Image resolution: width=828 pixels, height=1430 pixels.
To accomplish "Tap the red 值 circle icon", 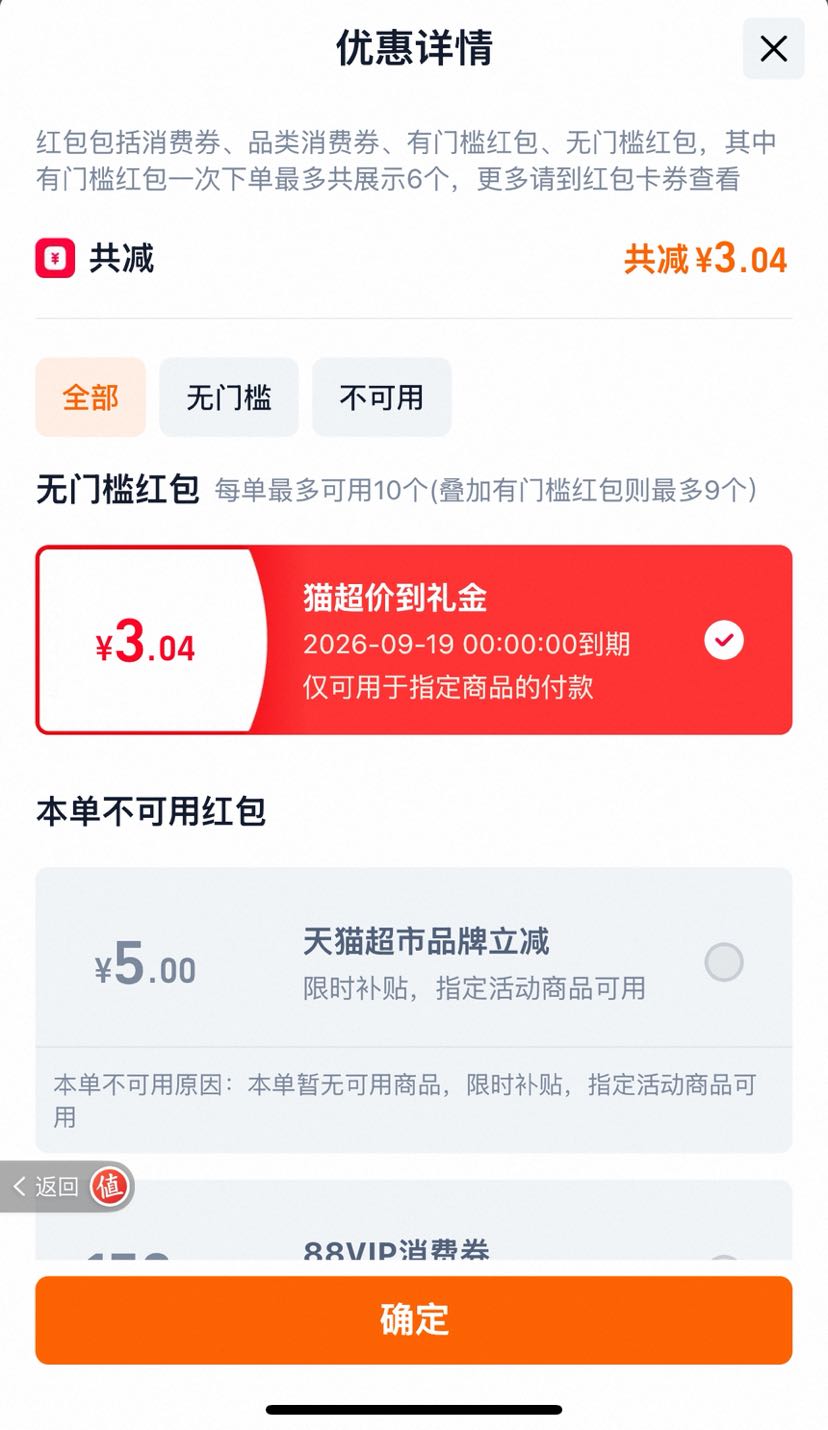I will [x=109, y=1187].
